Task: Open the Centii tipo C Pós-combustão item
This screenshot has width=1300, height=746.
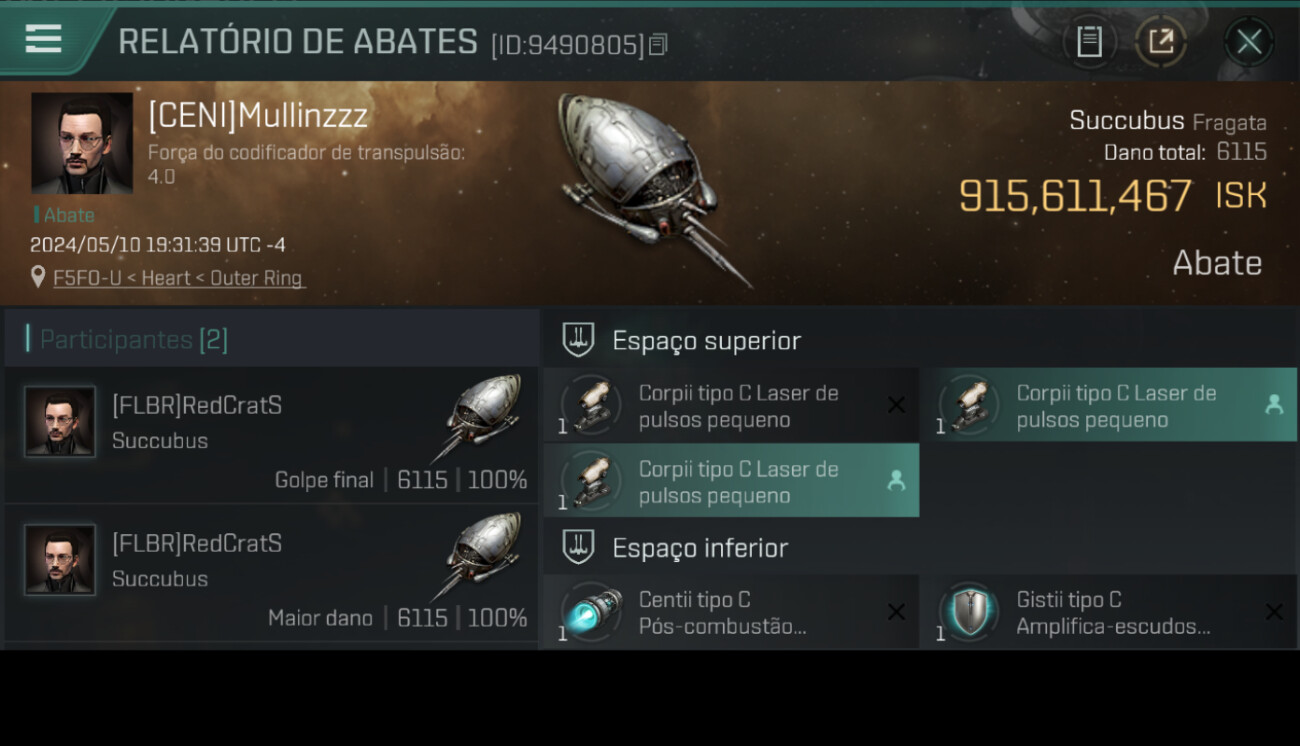Action: coord(731,612)
